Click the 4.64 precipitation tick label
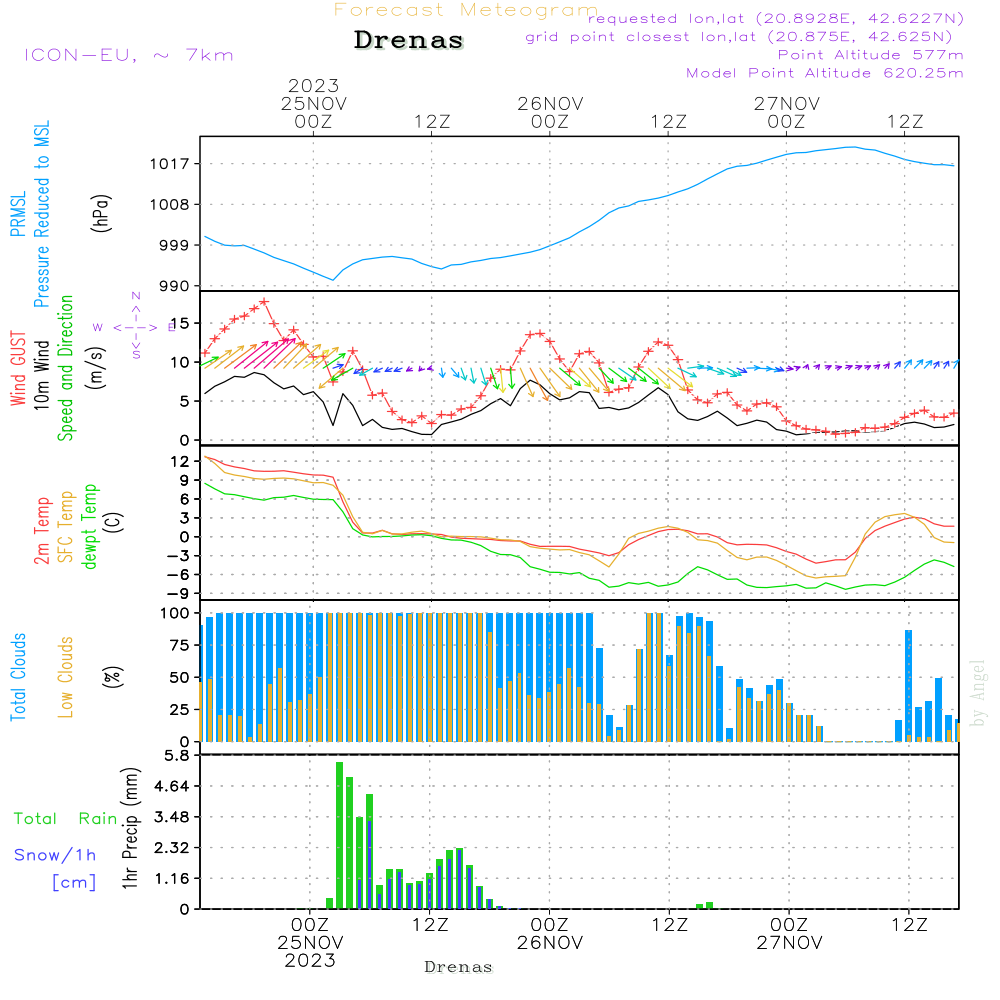The image size is (1000, 1000). tap(172, 786)
